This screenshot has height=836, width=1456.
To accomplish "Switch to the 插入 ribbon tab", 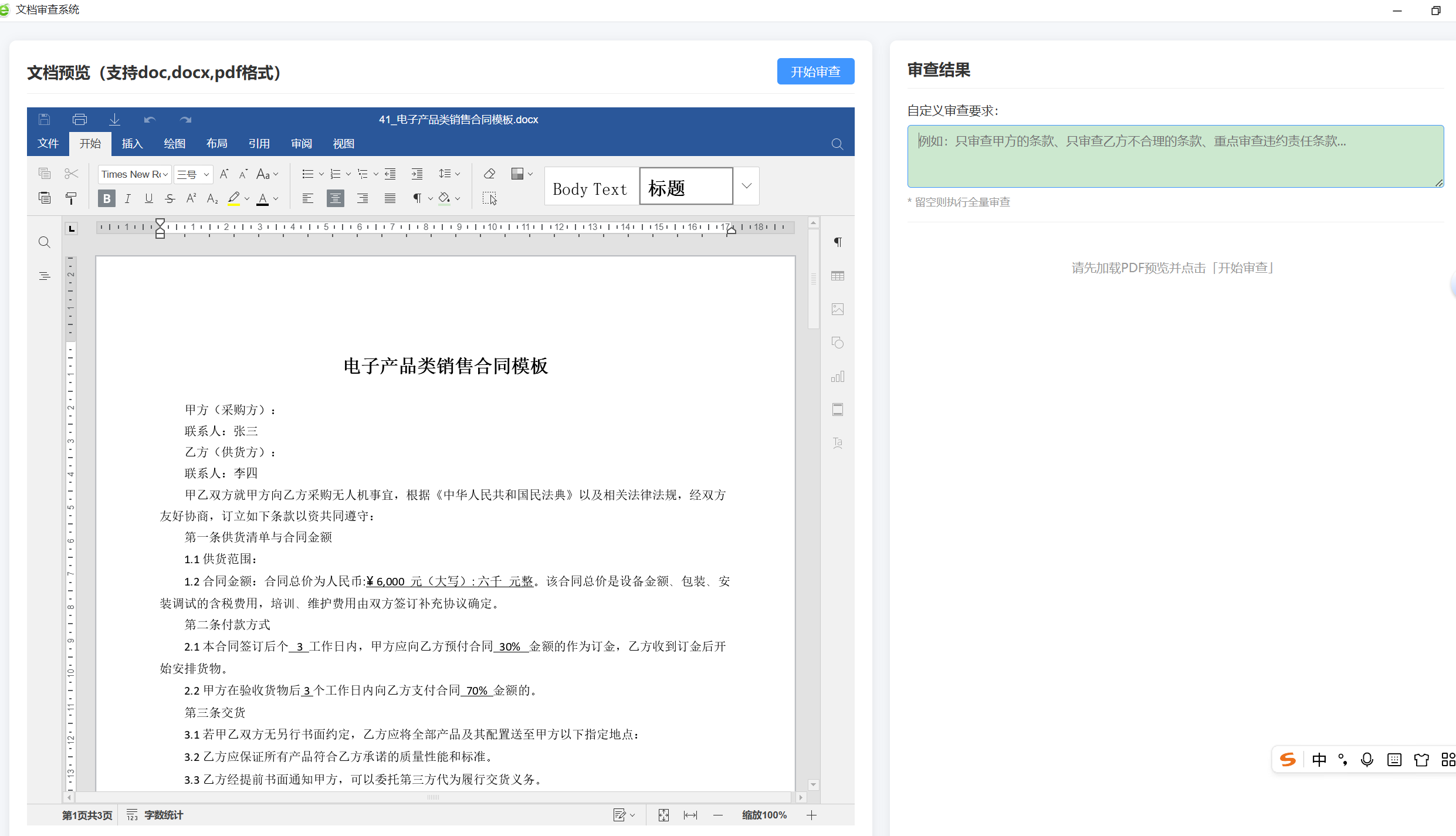I will [x=132, y=144].
